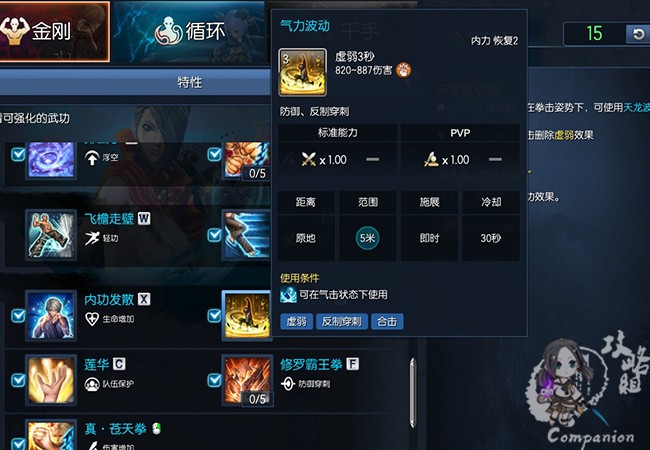This screenshot has height=450, width=650.
Task: Click the 特性 header bar
Action: point(135,82)
